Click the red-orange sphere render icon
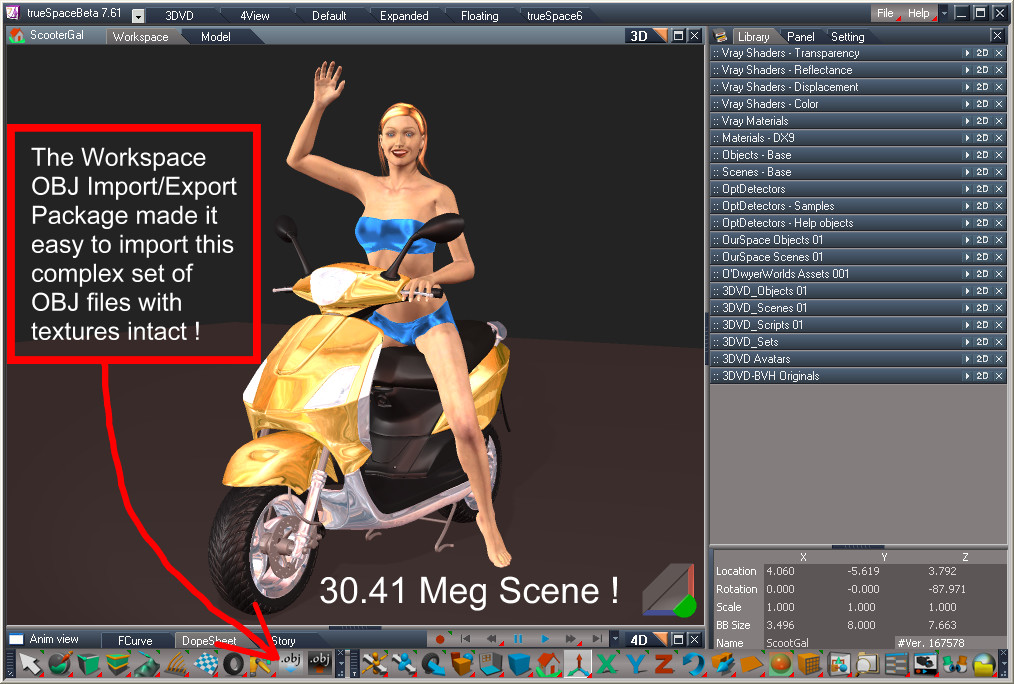Screen dimensions: 1014x684 coord(781,663)
